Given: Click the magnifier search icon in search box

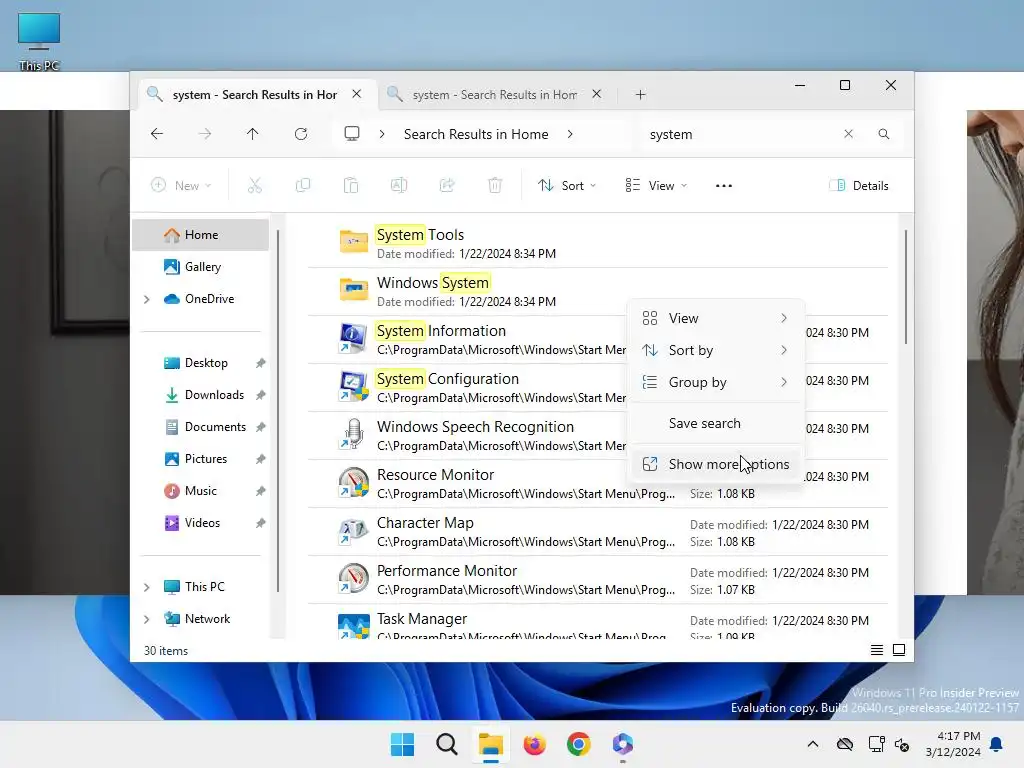Looking at the screenshot, I should tap(884, 134).
